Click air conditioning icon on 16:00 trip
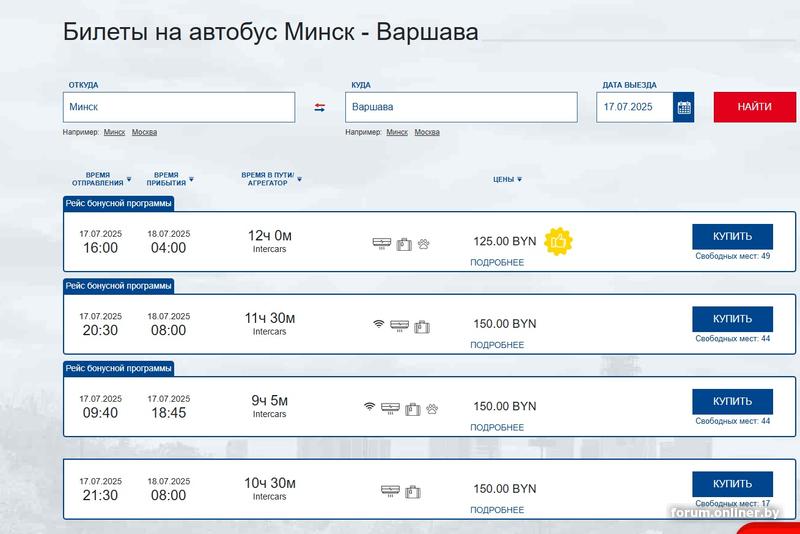Viewport: 800px width, 534px height. point(382,243)
